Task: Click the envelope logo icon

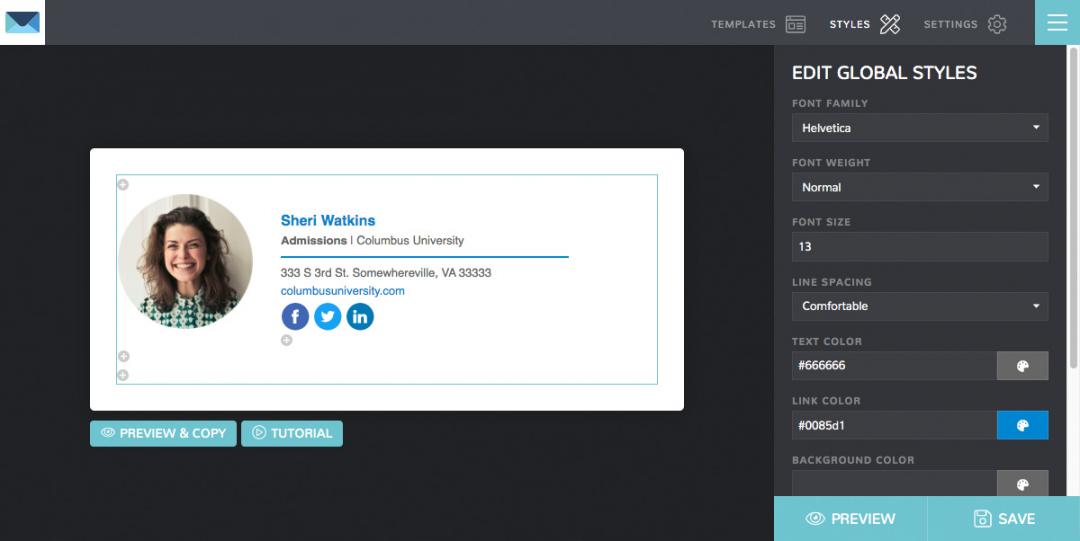Action: point(22,22)
